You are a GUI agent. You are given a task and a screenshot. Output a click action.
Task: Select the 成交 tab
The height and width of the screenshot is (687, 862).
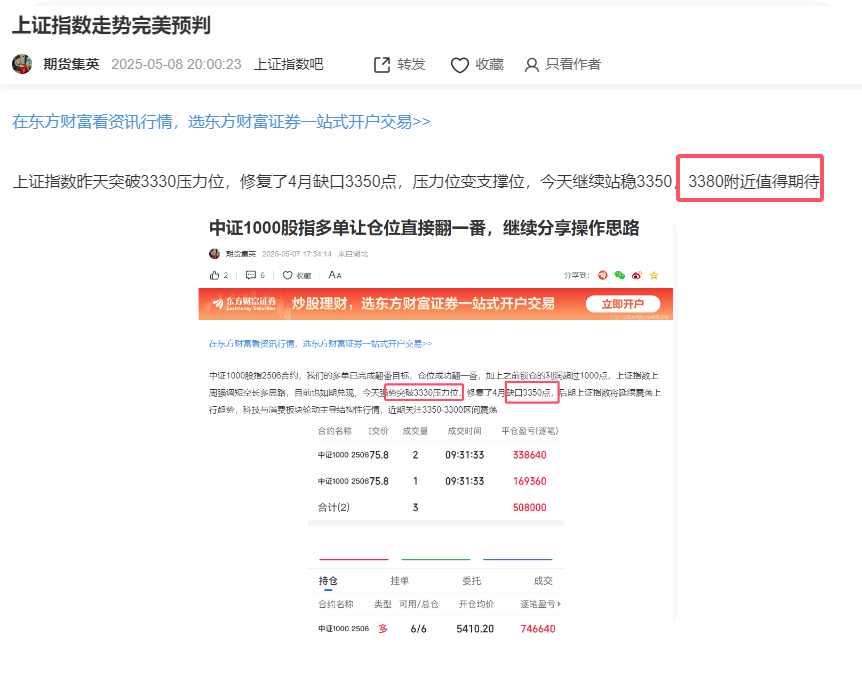pos(543,581)
